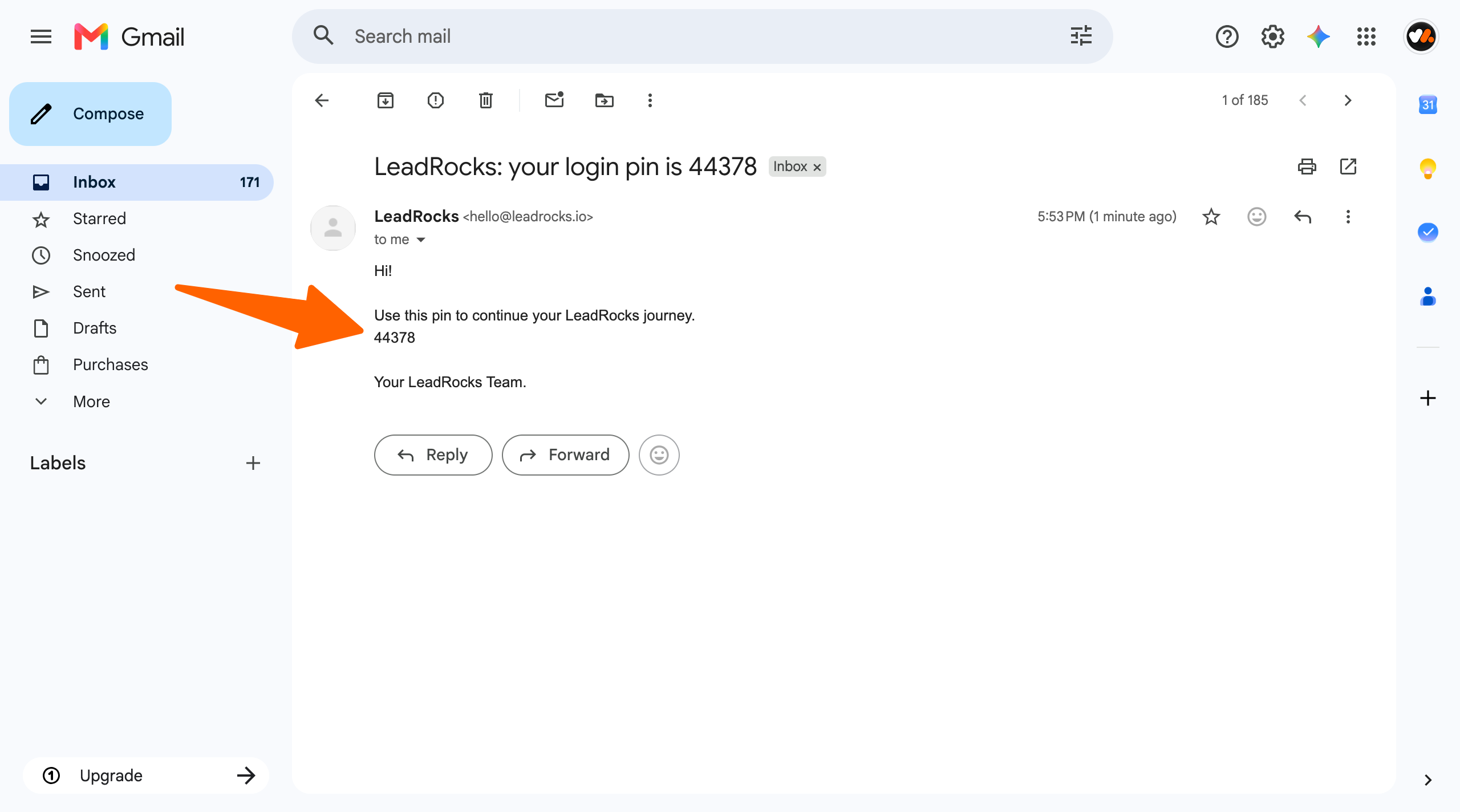Open the Purchases folder
1460x812 pixels.
pyautogui.click(x=137, y=365)
